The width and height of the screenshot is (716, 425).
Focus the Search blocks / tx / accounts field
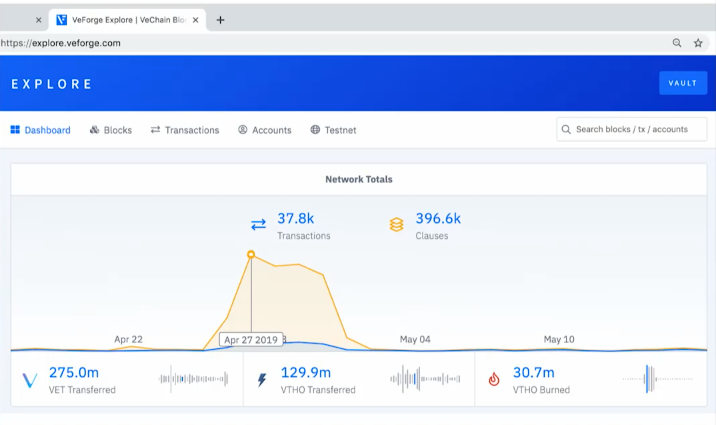(x=632, y=129)
